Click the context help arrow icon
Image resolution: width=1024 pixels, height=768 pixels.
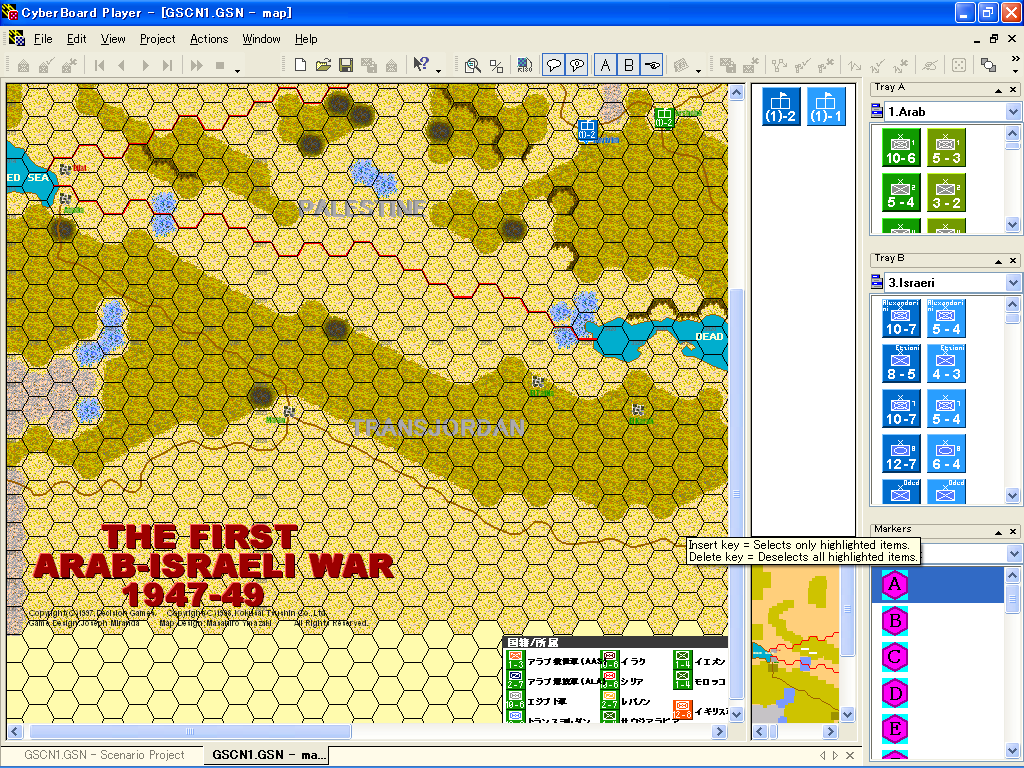(x=421, y=65)
